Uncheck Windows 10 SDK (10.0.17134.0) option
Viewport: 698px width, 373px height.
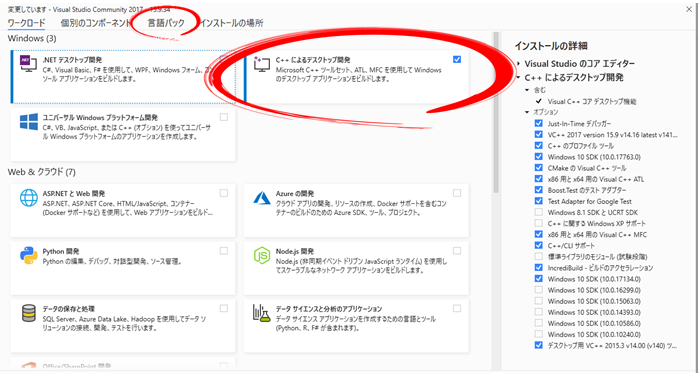click(x=539, y=279)
